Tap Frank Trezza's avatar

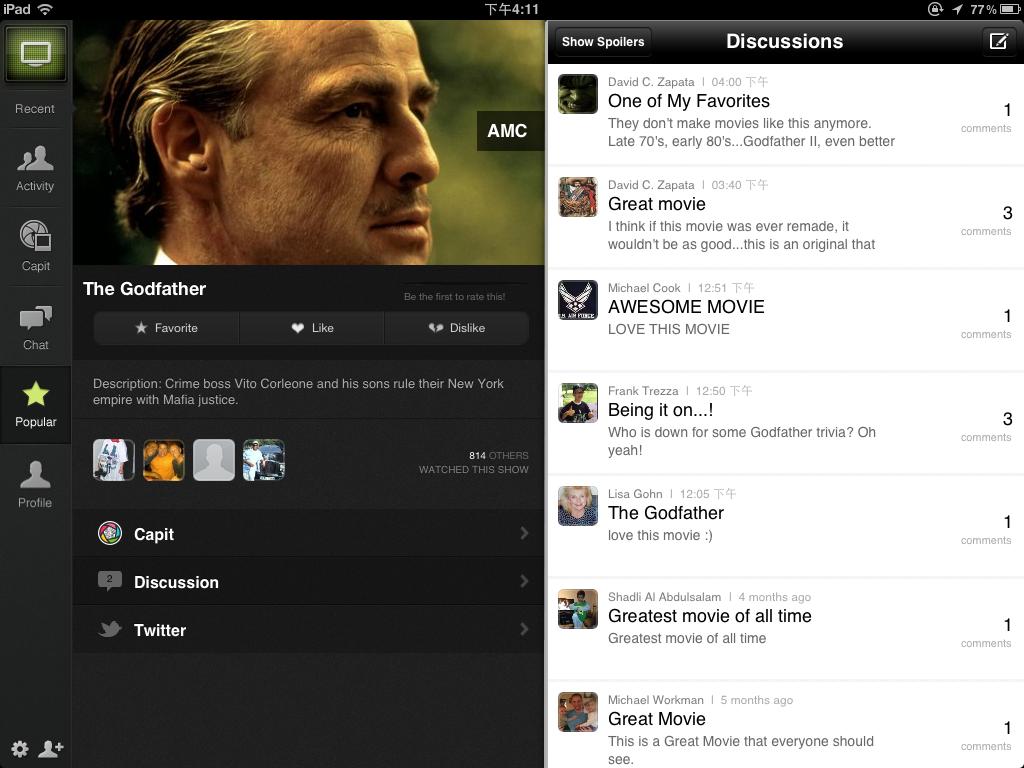coord(578,403)
